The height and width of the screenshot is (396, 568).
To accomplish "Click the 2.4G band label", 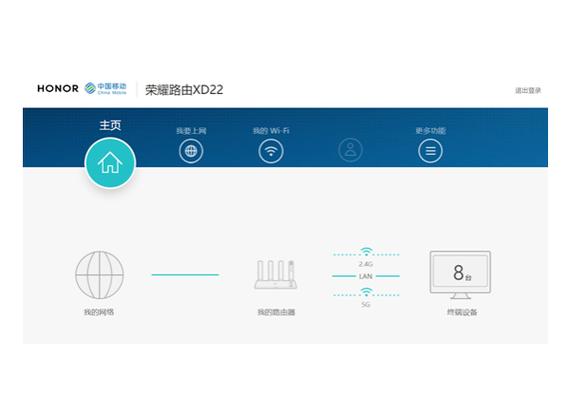I will pos(366,264).
